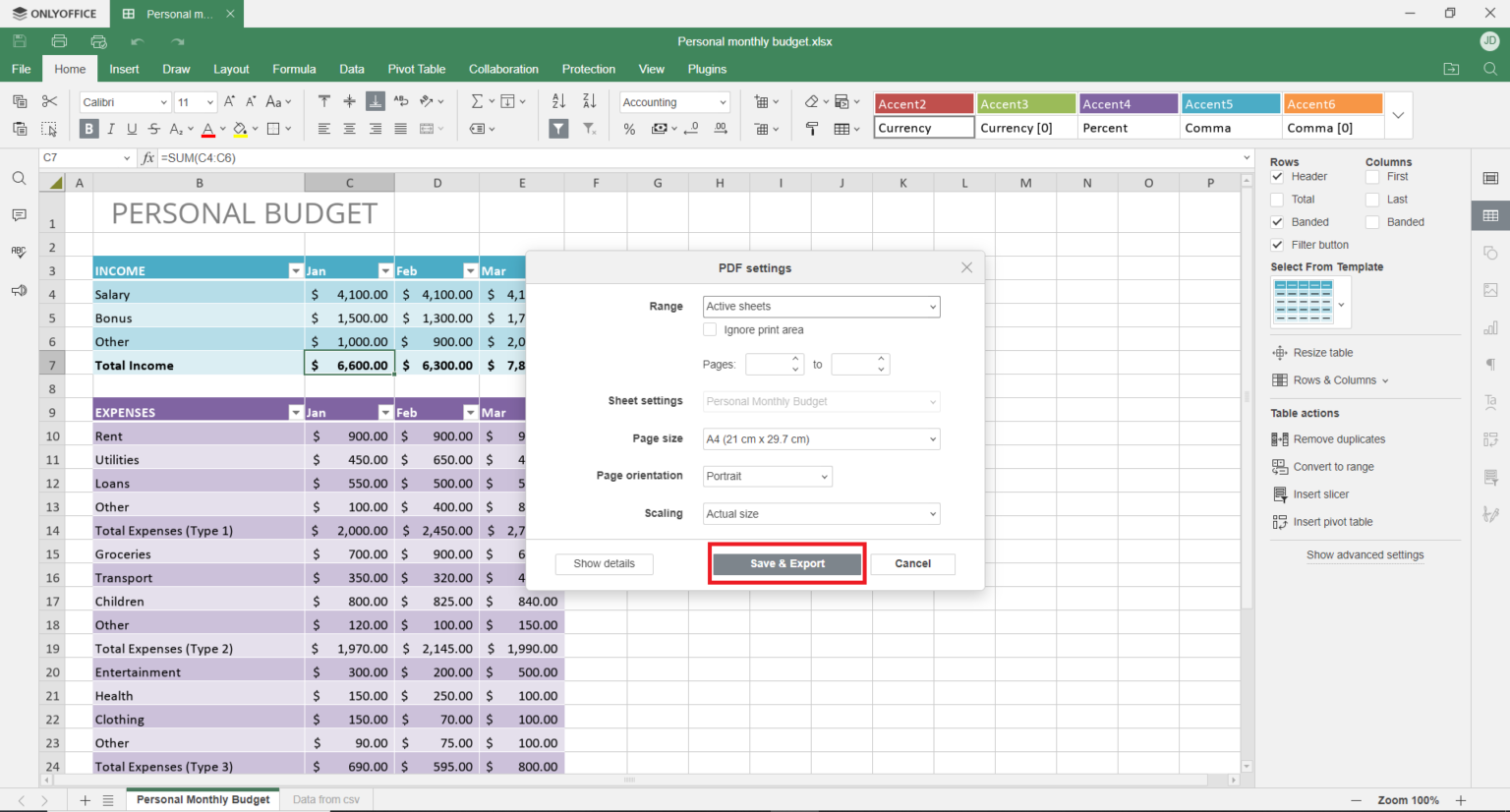Uncheck the Ignore print area checkbox
The height and width of the screenshot is (812, 1510).
pos(710,329)
